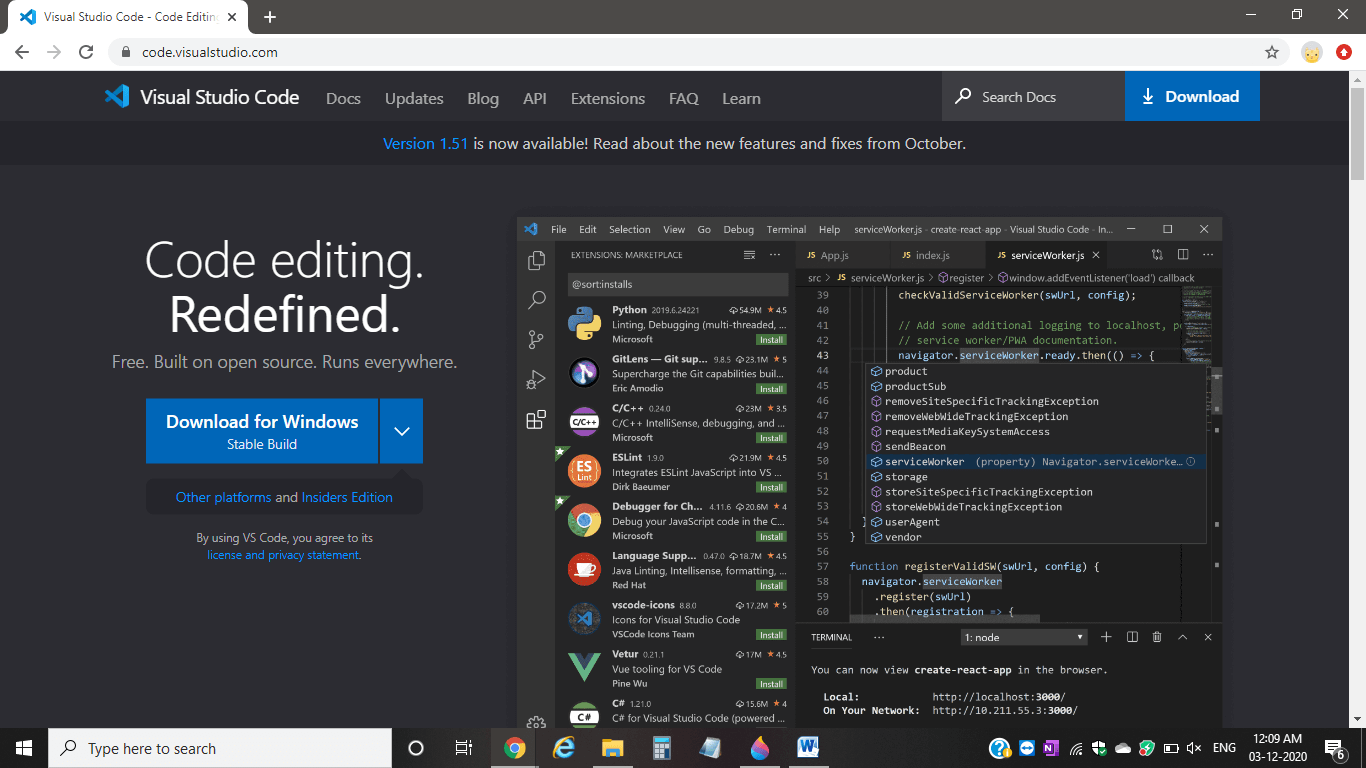Click the Explorer files icon in VS Code activity bar
Viewport: 1366px width, 768px height.
click(537, 261)
